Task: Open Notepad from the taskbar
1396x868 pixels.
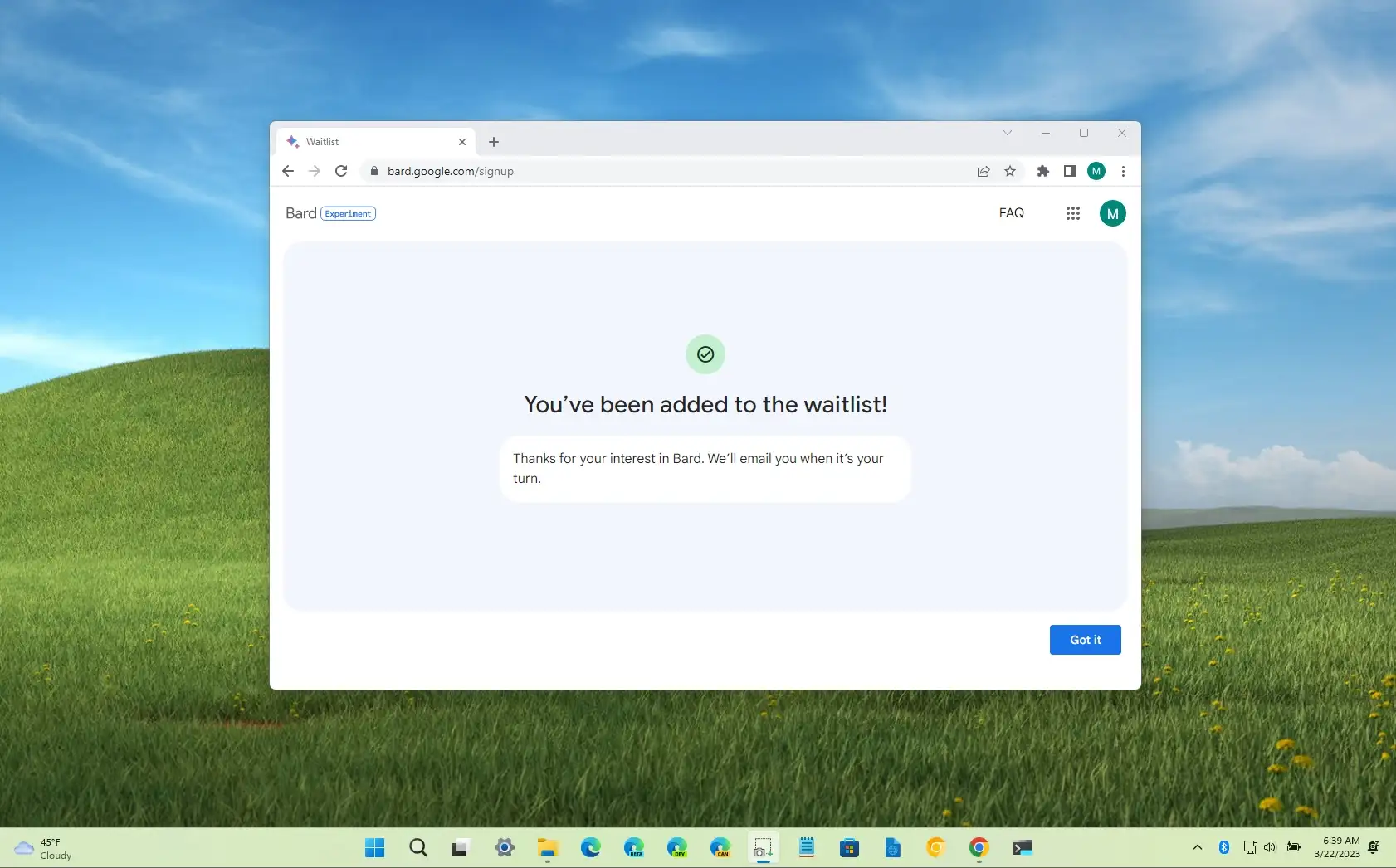Action: 807,847
